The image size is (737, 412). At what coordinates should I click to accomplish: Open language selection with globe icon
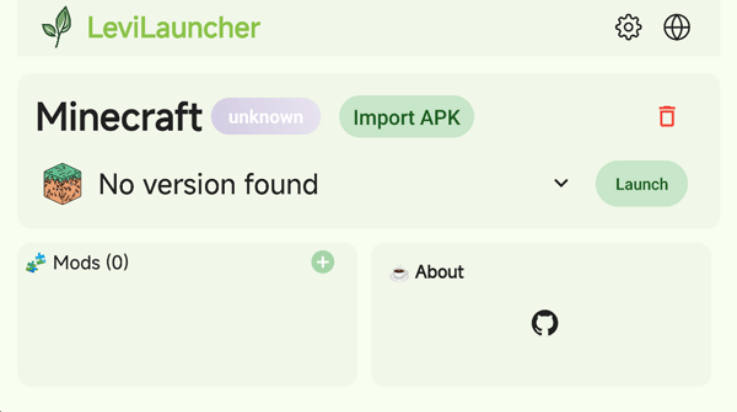click(677, 27)
